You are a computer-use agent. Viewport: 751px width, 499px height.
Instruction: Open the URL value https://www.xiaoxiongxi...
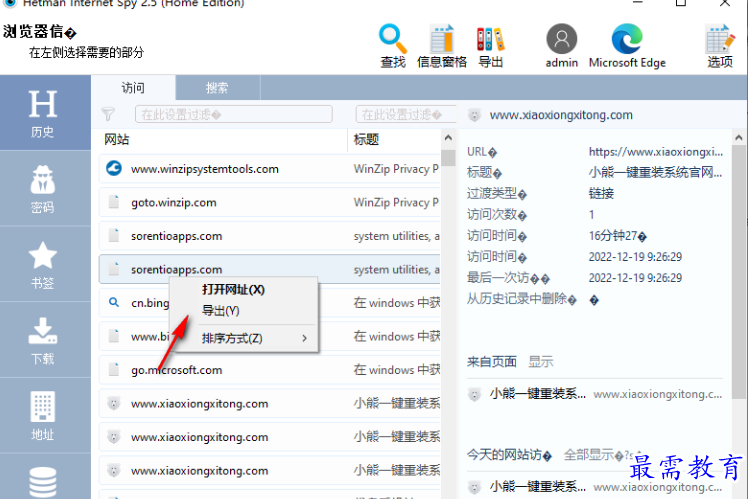[656, 152]
